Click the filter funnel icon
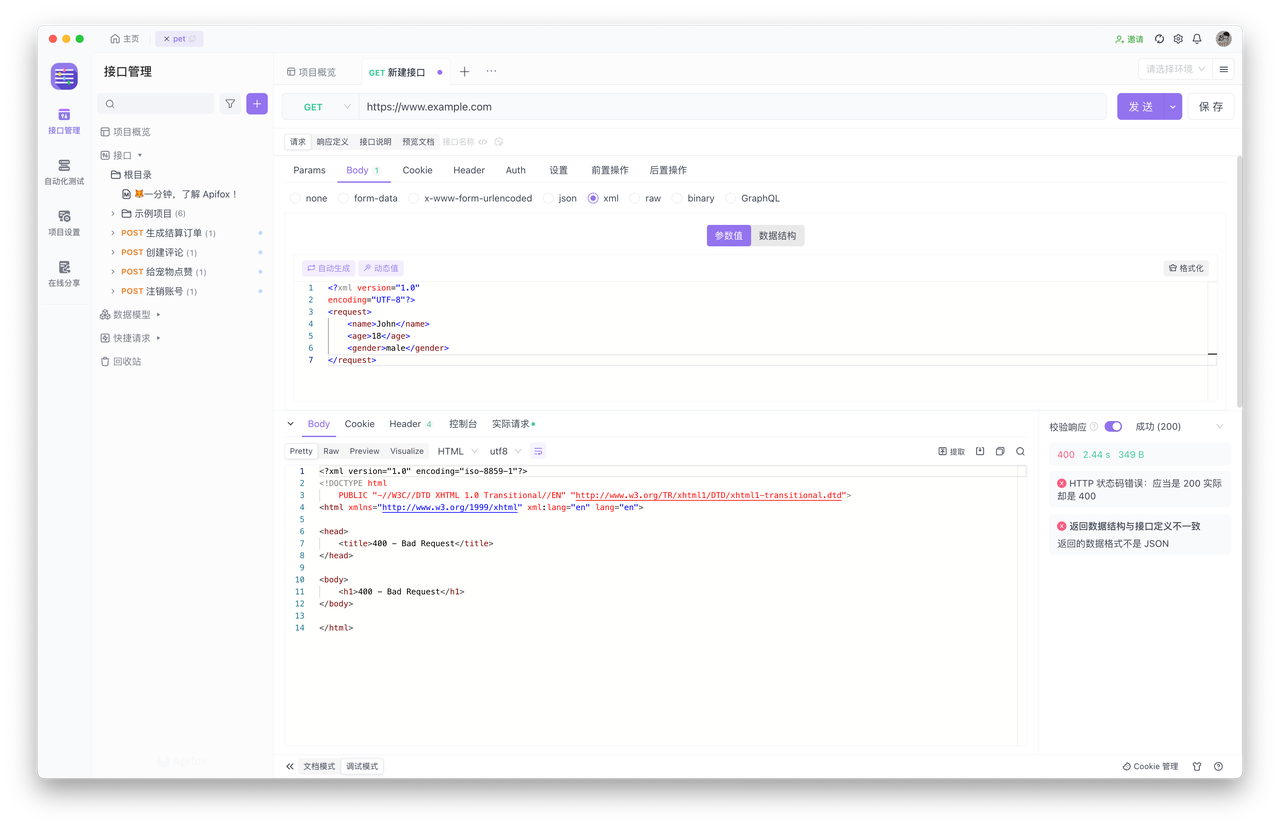 pos(230,104)
